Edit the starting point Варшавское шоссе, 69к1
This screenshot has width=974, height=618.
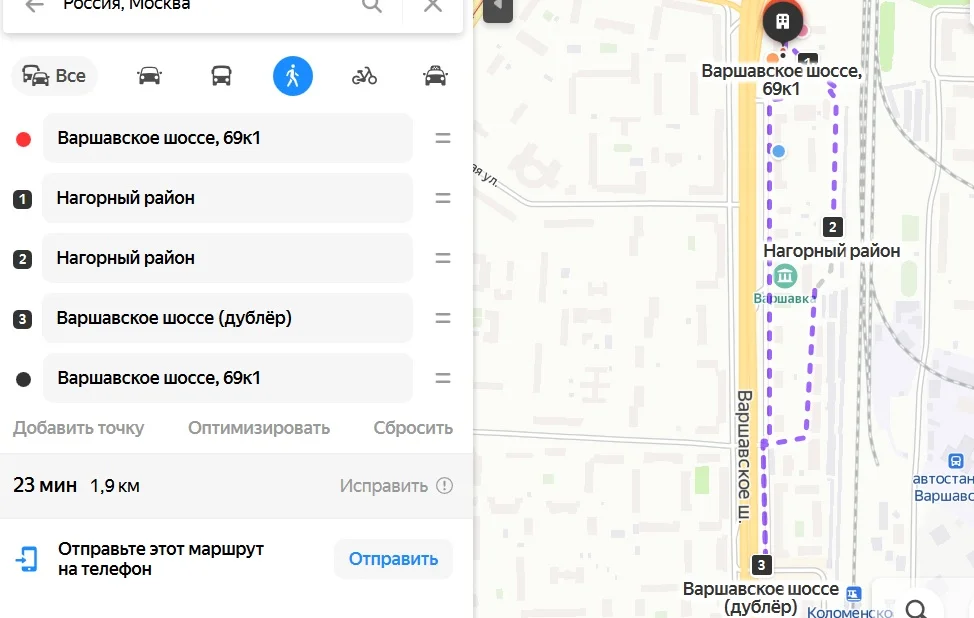pos(227,138)
